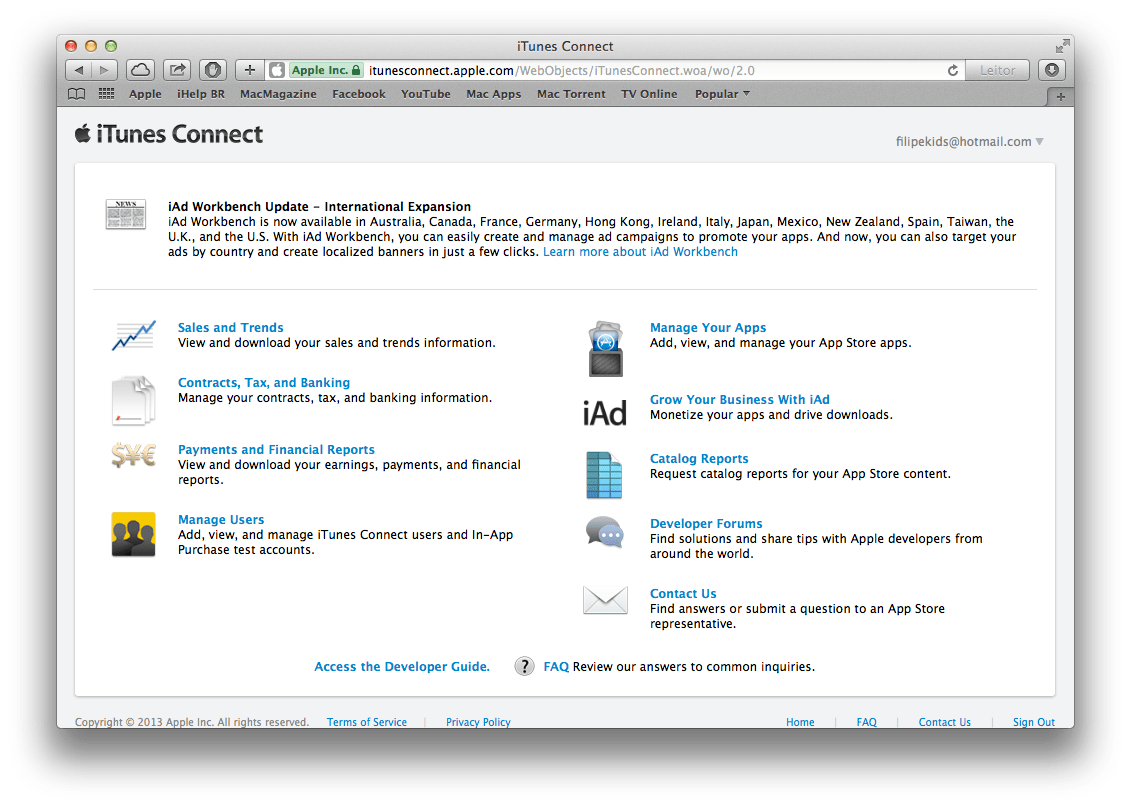This screenshot has width=1131, height=807.
Task: Click the Apple Inc. secure certificate badge
Action: [326, 70]
